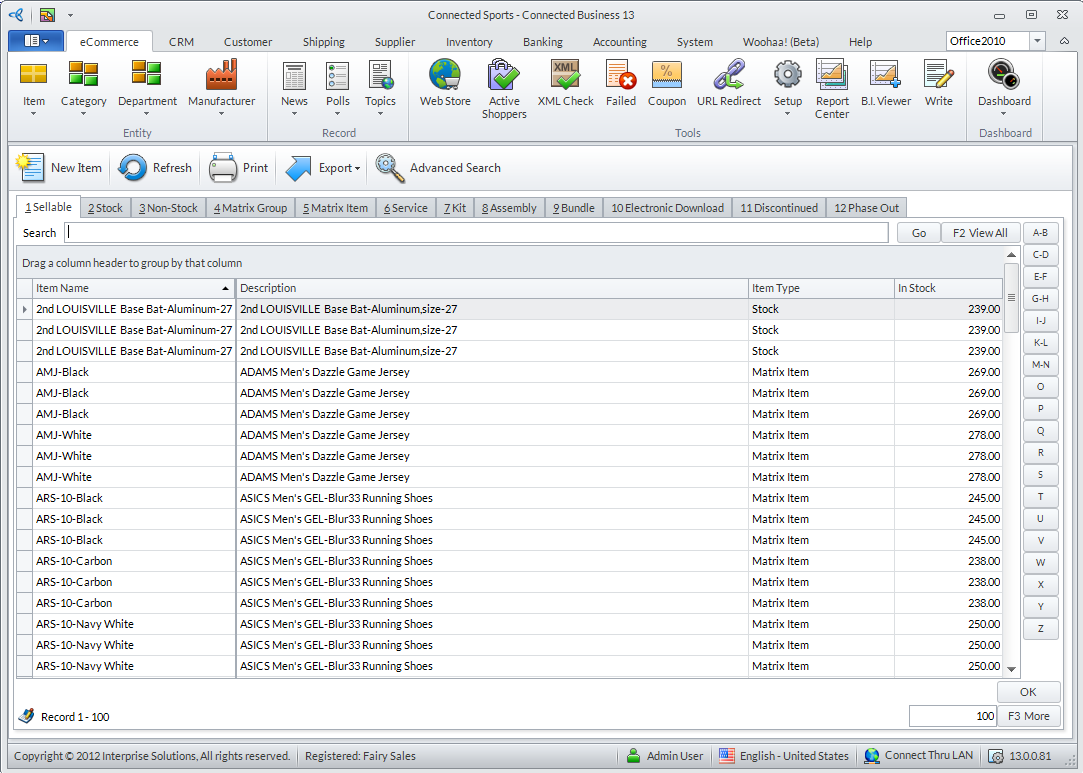The image size is (1083, 773).
Task: Sort by the In Stock column header
Action: point(947,288)
